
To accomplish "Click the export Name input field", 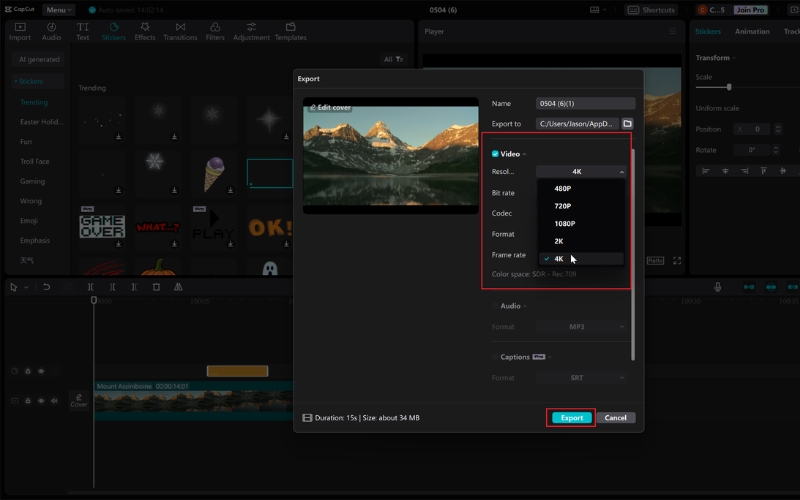I will 585,104.
